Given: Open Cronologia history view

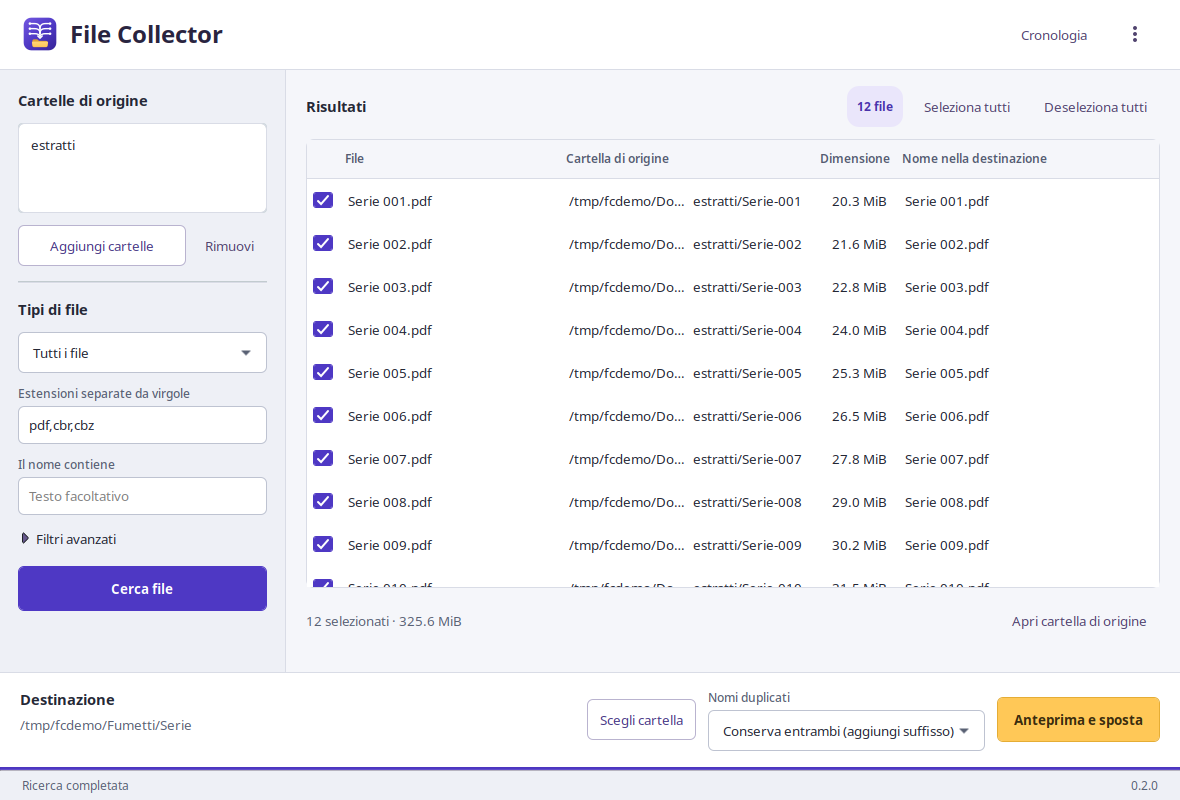Looking at the screenshot, I should (1054, 35).
